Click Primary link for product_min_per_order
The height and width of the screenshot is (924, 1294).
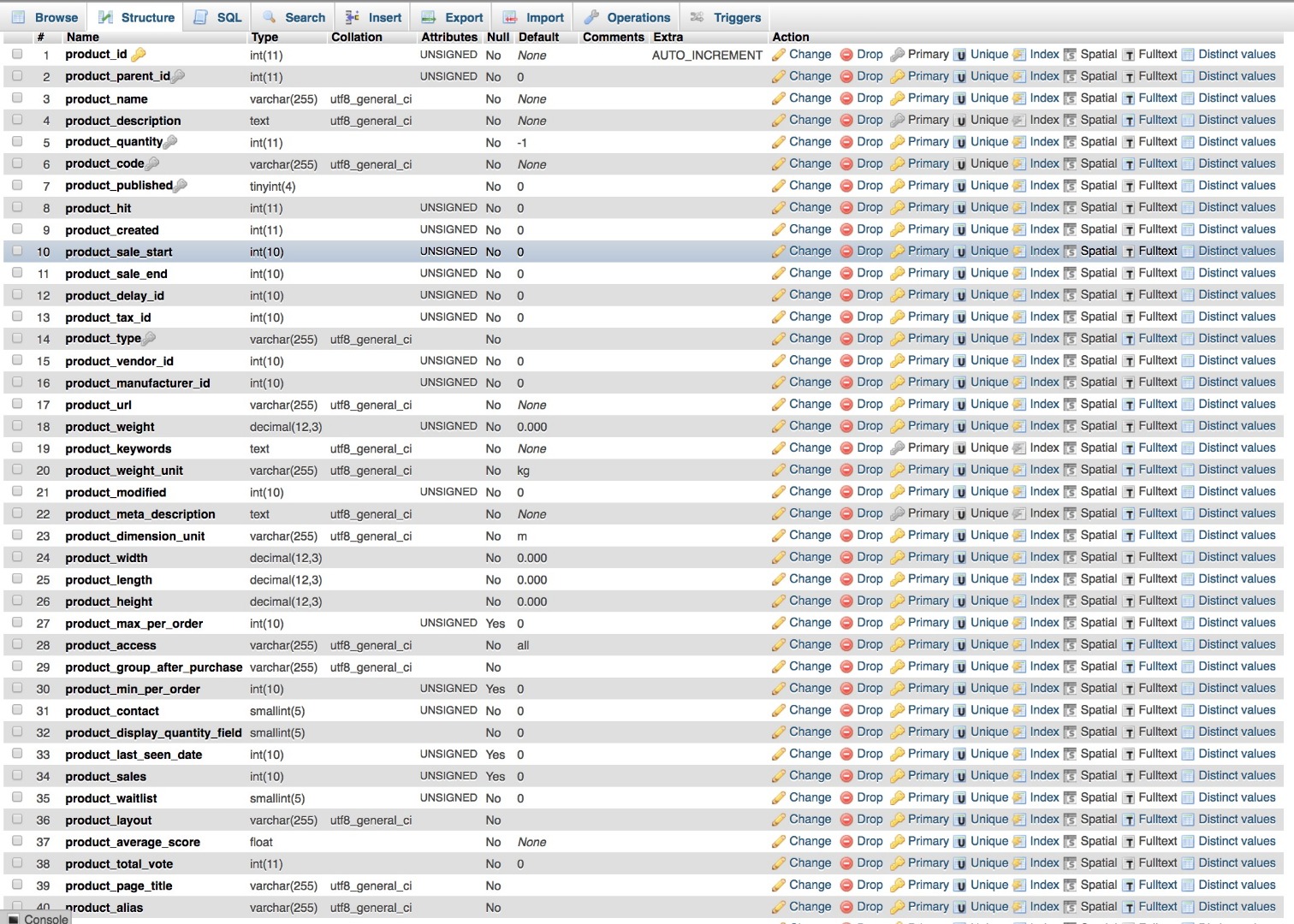click(928, 688)
